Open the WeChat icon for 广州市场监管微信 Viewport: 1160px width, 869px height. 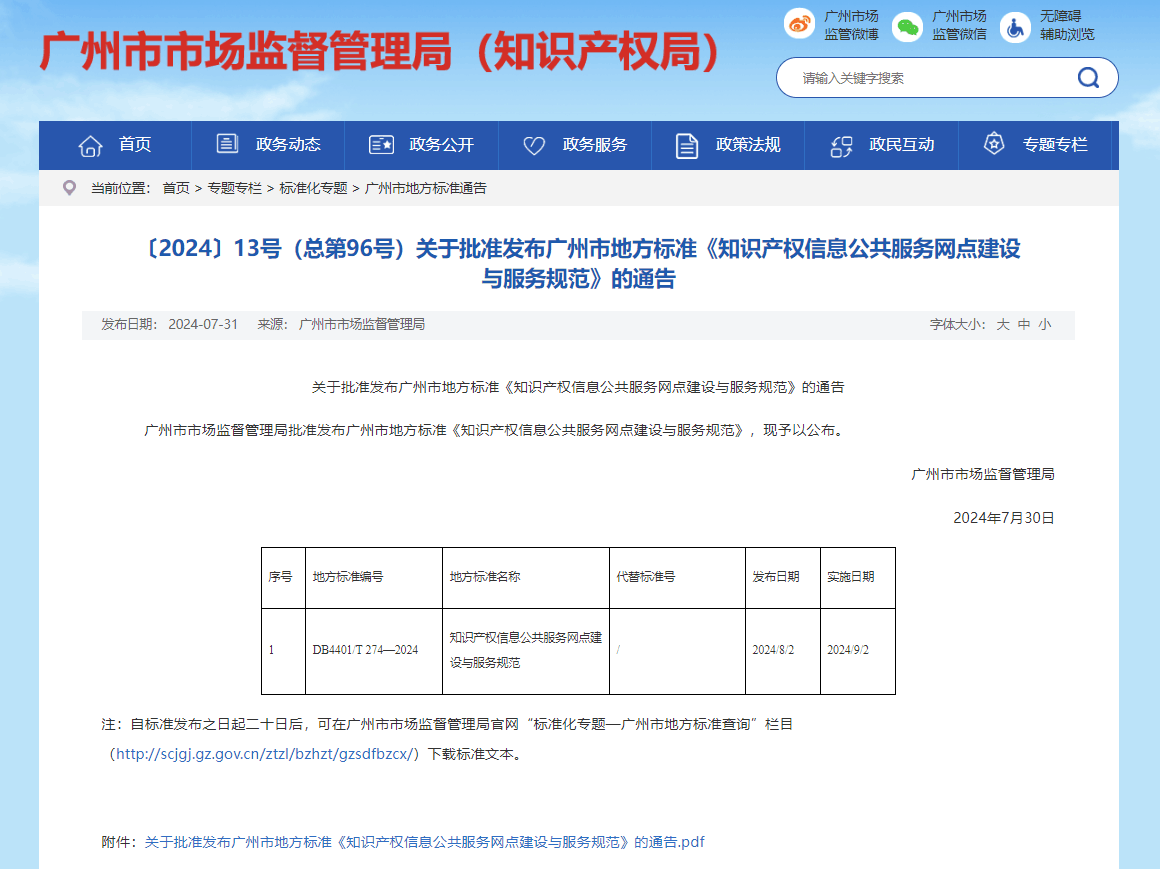point(907,27)
